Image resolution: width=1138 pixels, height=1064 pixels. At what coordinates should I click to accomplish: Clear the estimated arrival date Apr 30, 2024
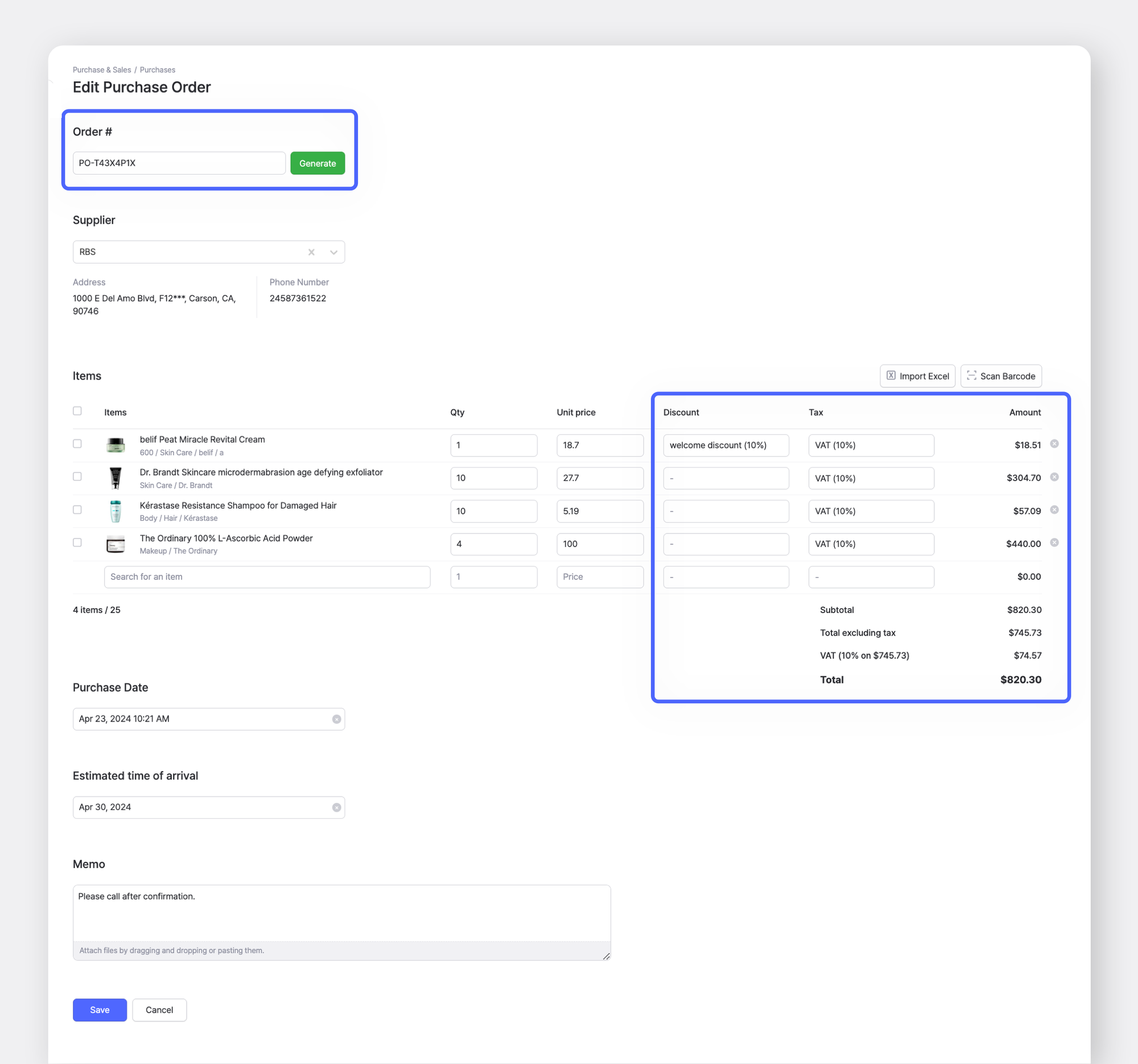pyautogui.click(x=336, y=807)
